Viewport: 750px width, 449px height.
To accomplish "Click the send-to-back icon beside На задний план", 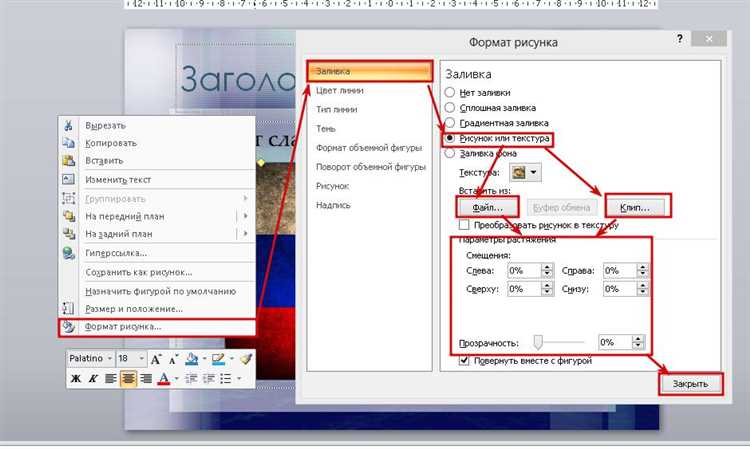I will (69, 234).
